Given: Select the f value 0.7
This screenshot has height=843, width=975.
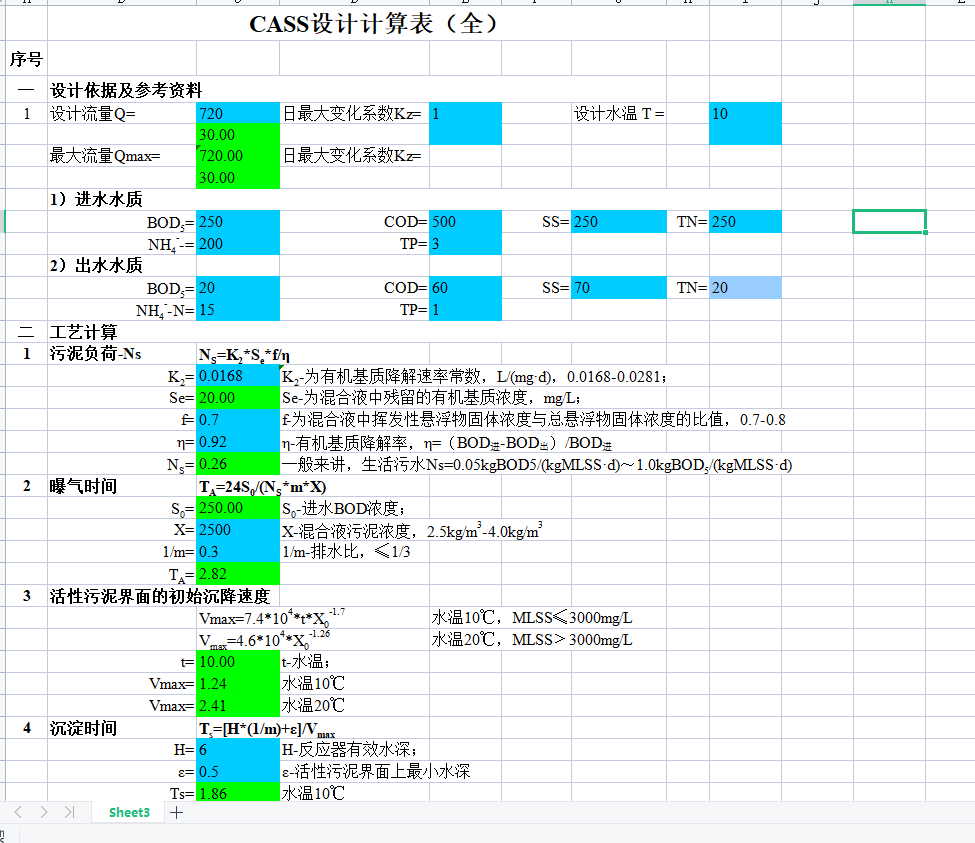Looking at the screenshot, I should tap(238, 420).
